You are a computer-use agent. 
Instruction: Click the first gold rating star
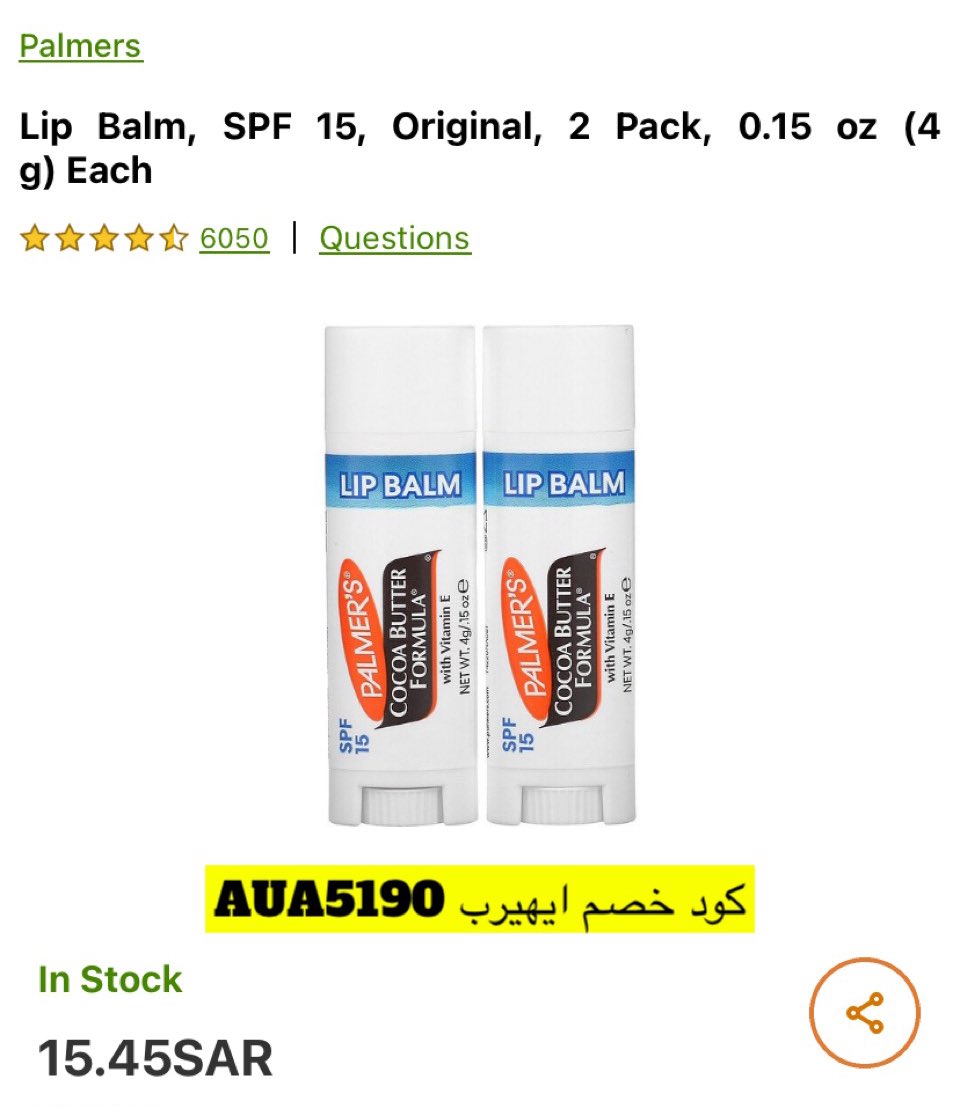pyautogui.click(x=34, y=239)
